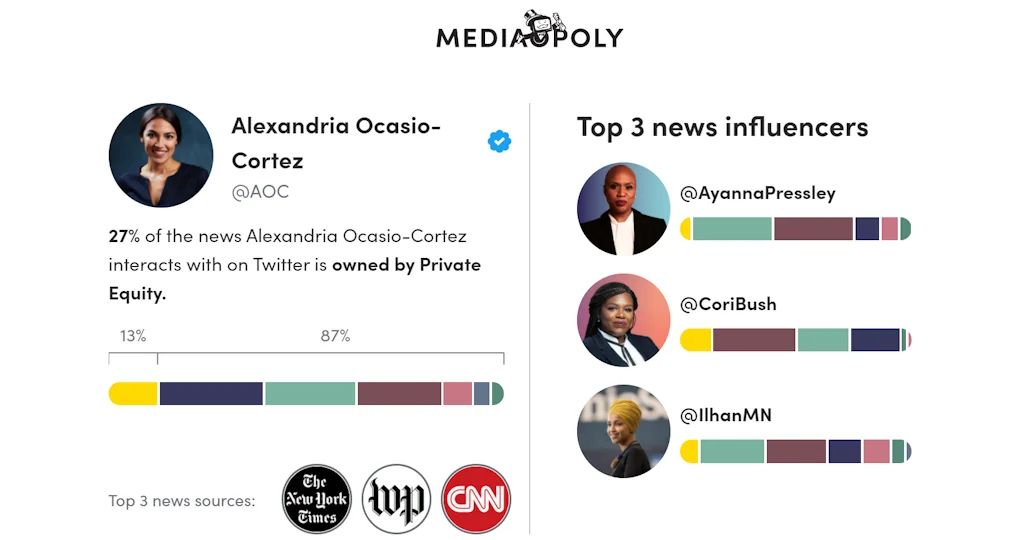Click the blue verified badge icon

click(x=499, y=142)
